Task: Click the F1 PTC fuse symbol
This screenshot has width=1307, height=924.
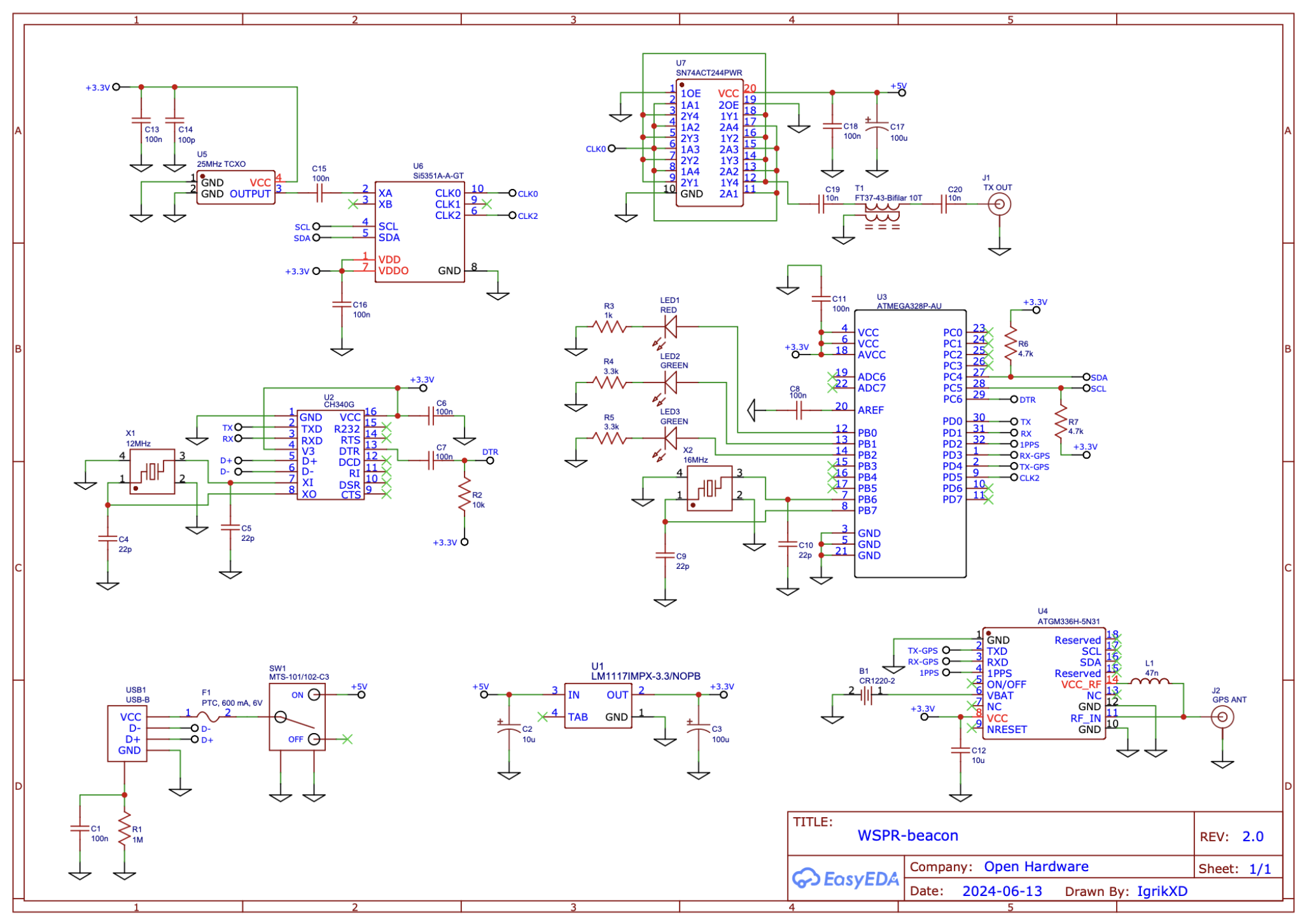Action: click(x=209, y=717)
